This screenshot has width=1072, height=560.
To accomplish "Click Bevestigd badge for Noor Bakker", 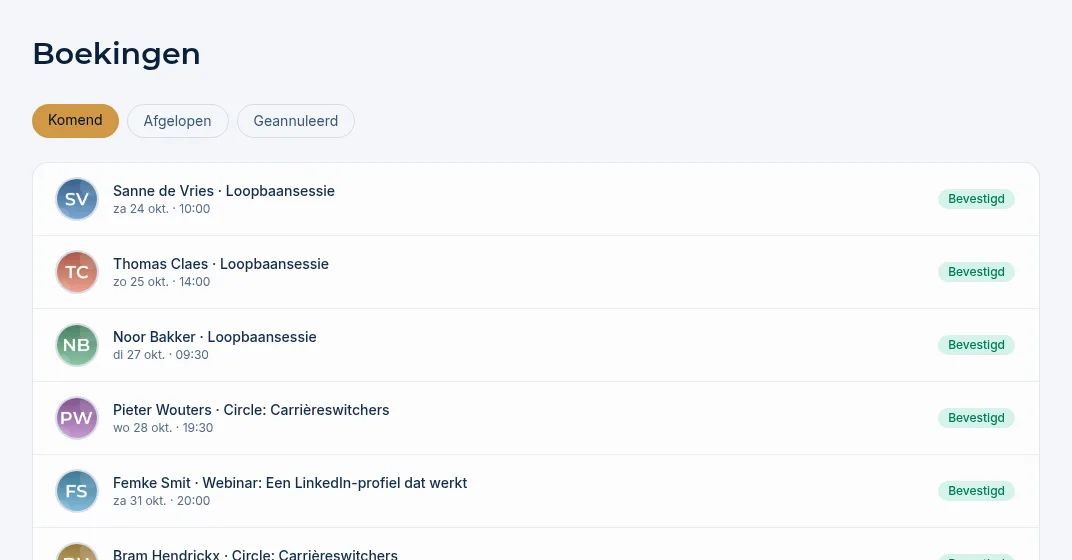I will click(976, 345).
